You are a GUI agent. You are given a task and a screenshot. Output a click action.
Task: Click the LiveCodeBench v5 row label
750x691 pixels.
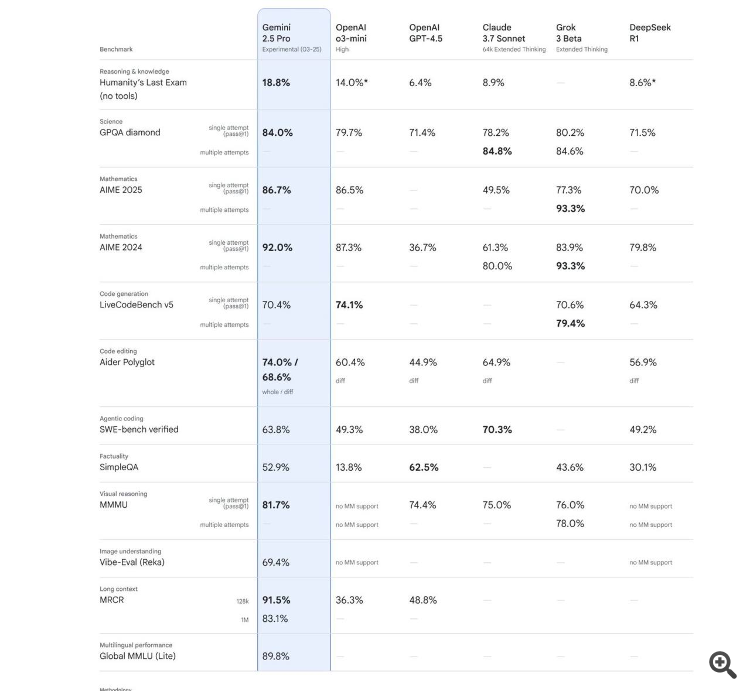tap(136, 304)
